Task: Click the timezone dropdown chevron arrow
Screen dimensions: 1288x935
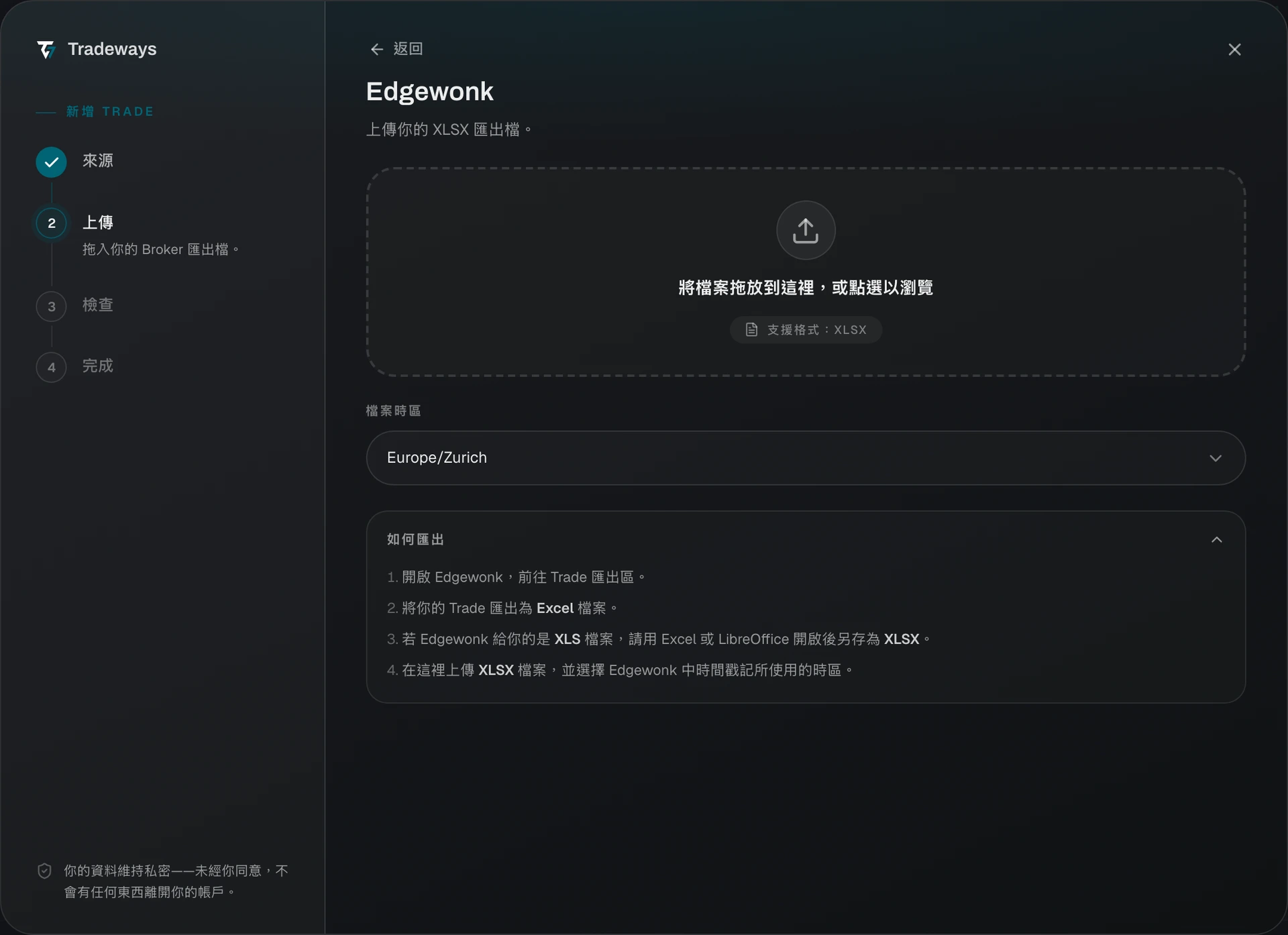Action: (1216, 458)
